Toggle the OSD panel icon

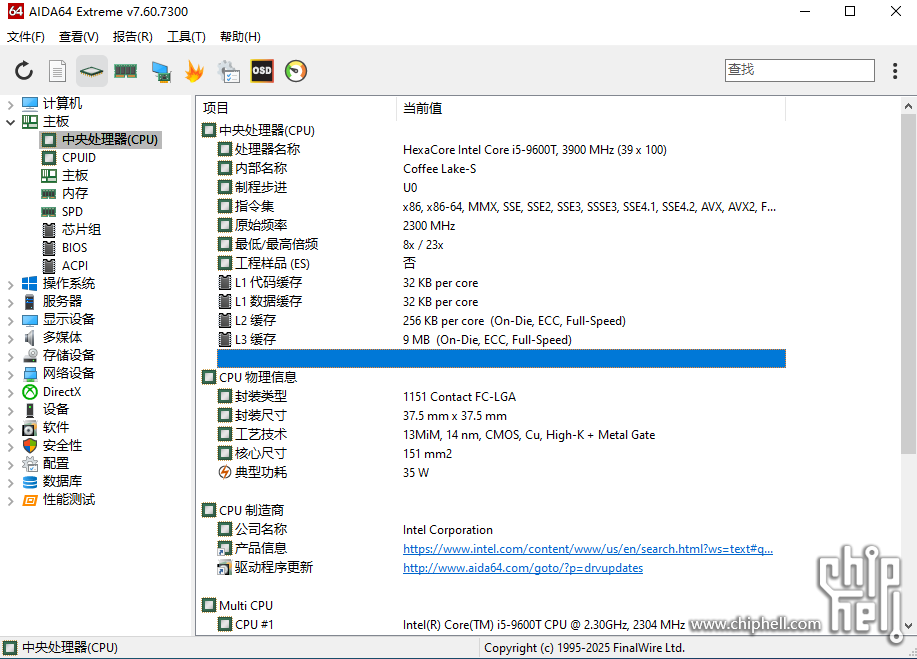coord(262,71)
